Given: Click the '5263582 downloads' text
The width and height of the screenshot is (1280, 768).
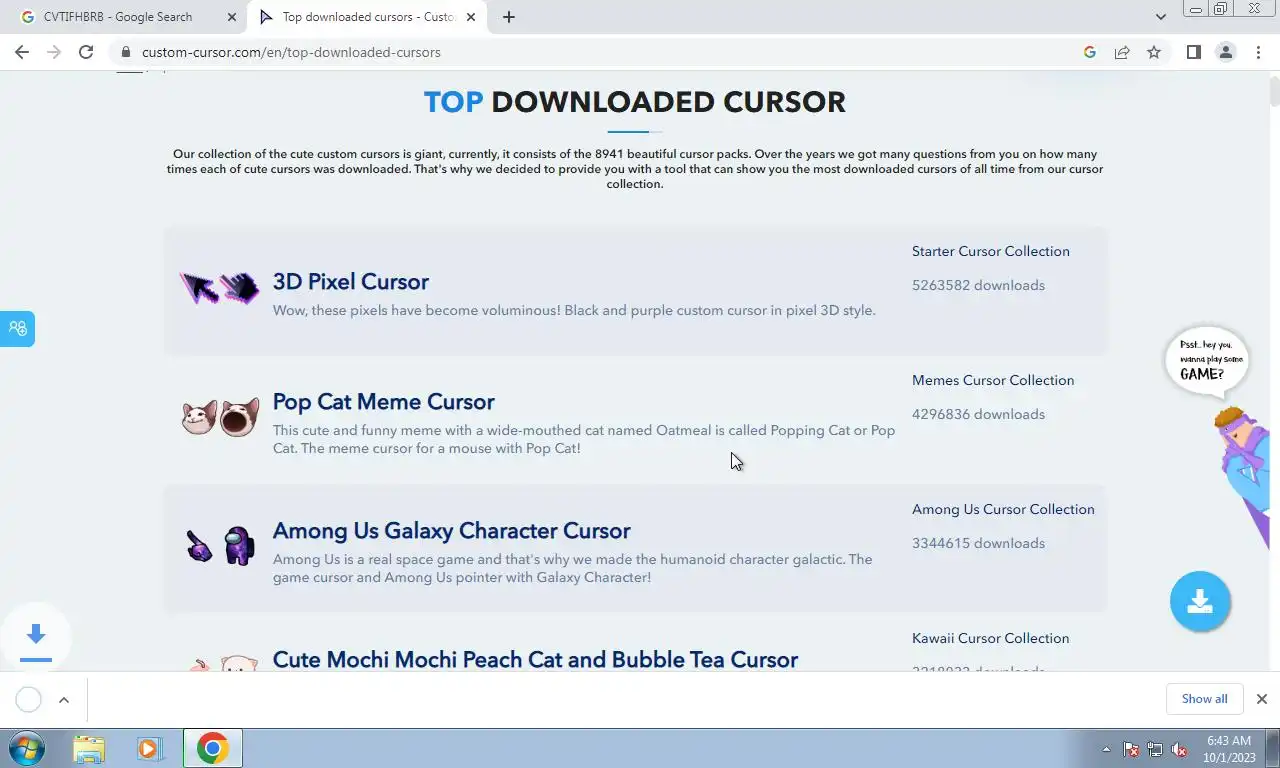Looking at the screenshot, I should [x=978, y=285].
